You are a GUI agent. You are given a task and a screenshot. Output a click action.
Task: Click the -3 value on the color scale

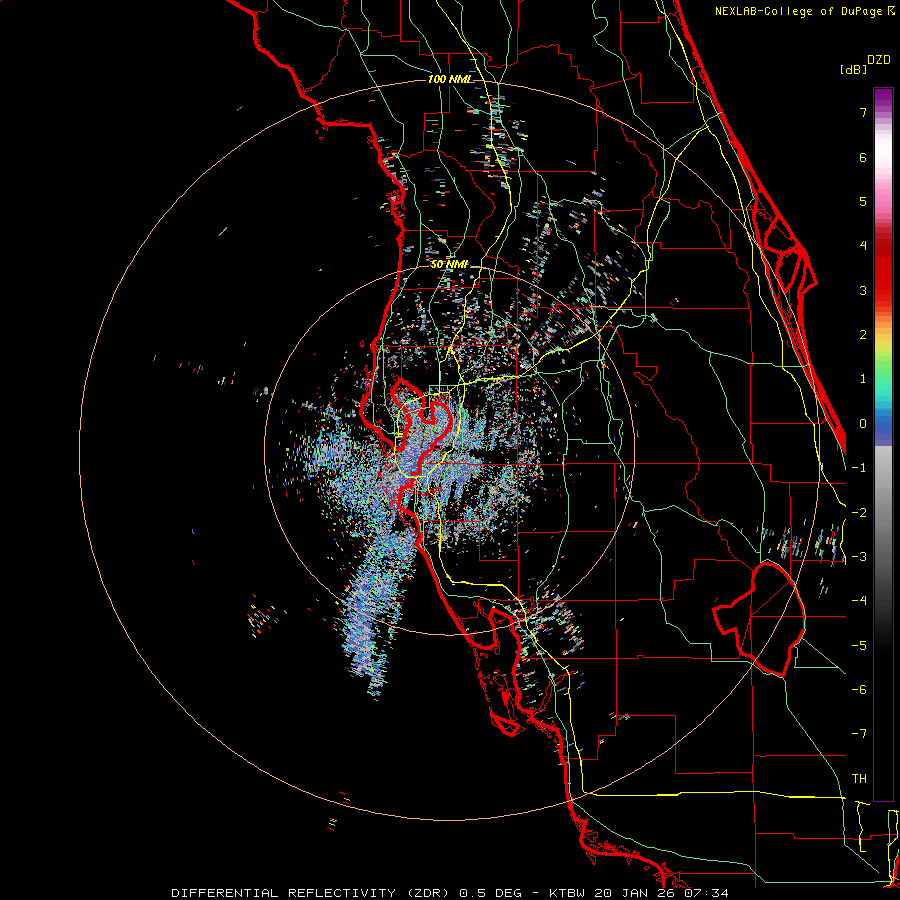(859, 557)
